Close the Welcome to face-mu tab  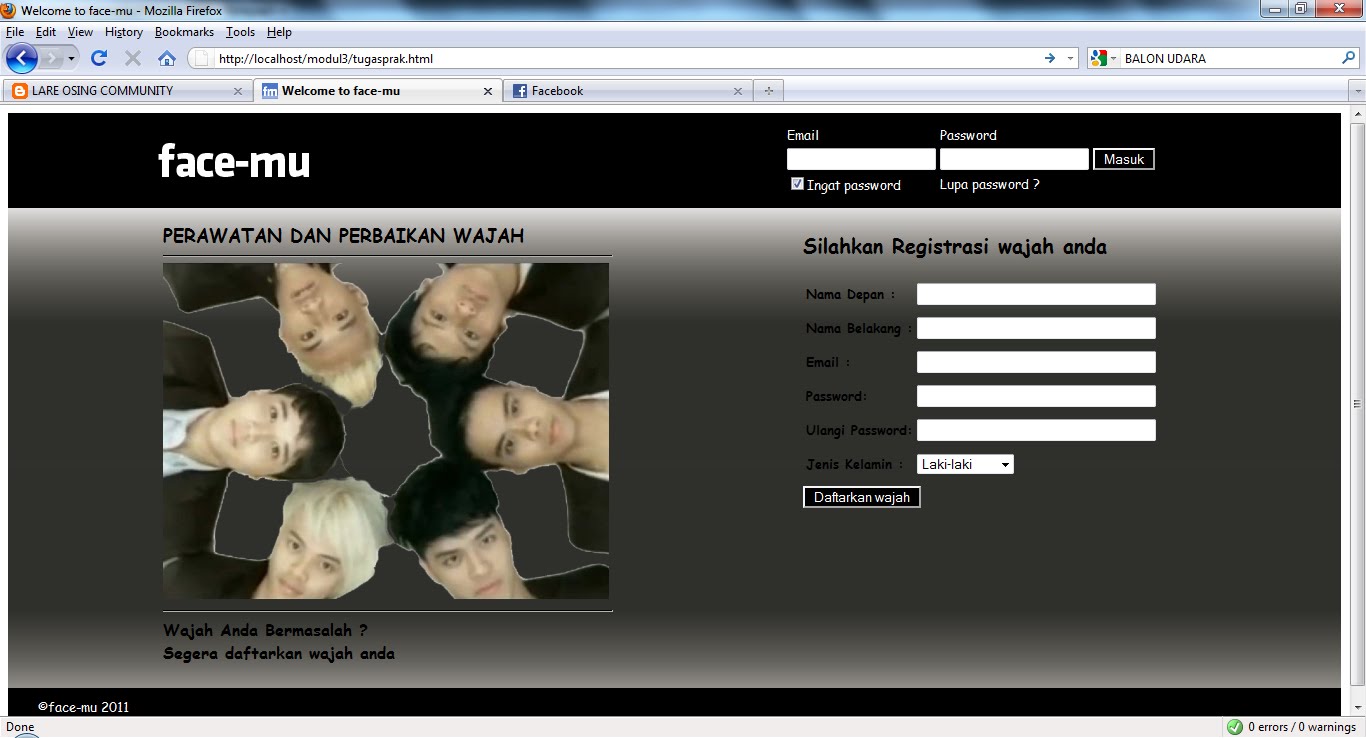tap(488, 91)
